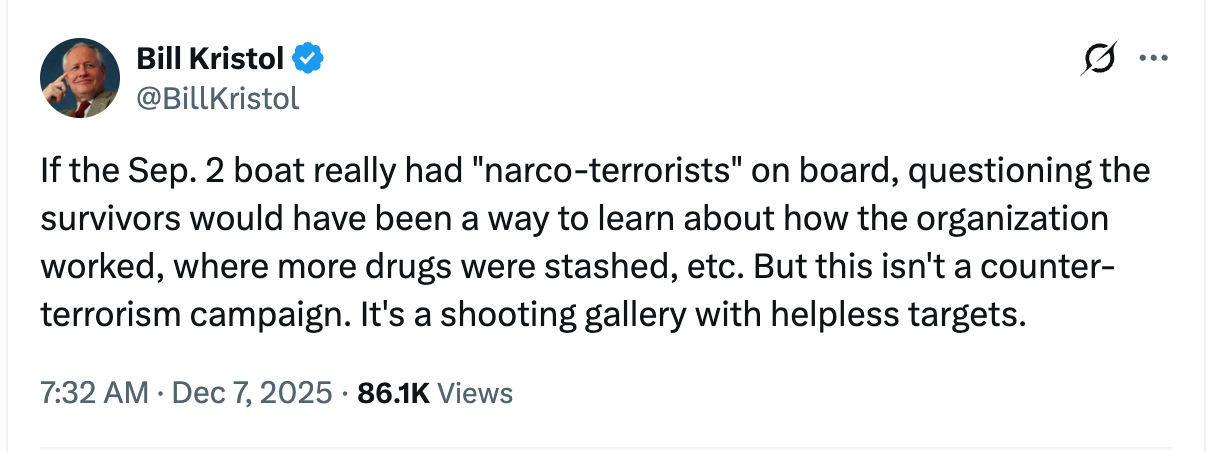
Task: Click the 86.1K view count number
Action: pyautogui.click(x=393, y=393)
